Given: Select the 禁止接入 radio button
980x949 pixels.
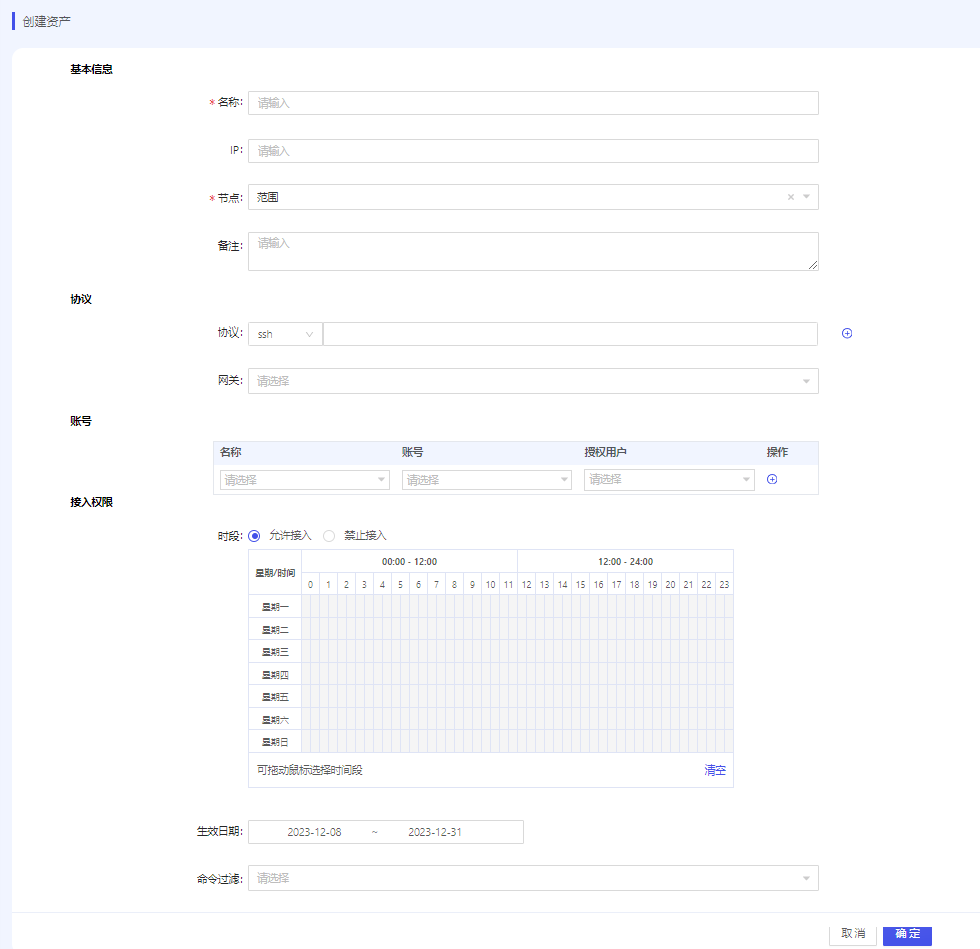Looking at the screenshot, I should pyautogui.click(x=329, y=535).
